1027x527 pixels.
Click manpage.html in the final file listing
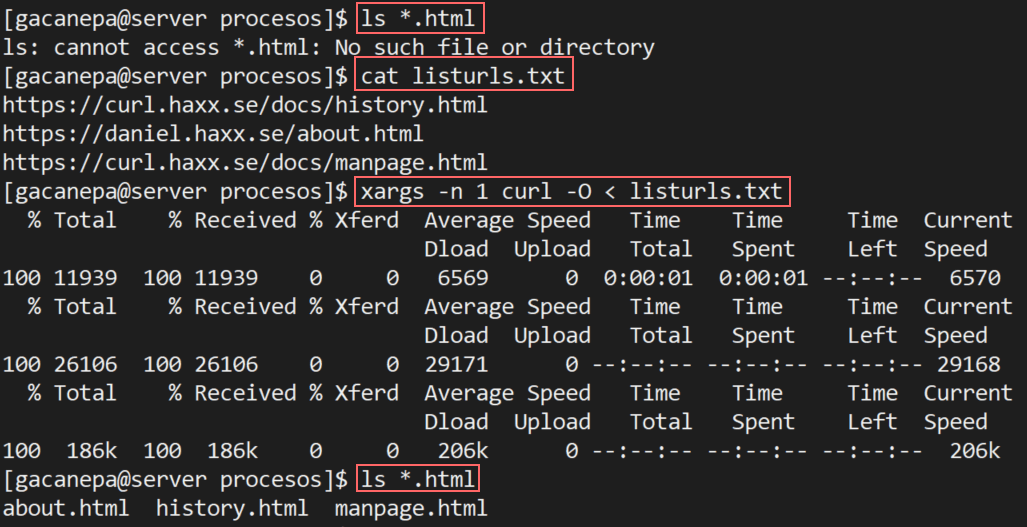coord(411,509)
